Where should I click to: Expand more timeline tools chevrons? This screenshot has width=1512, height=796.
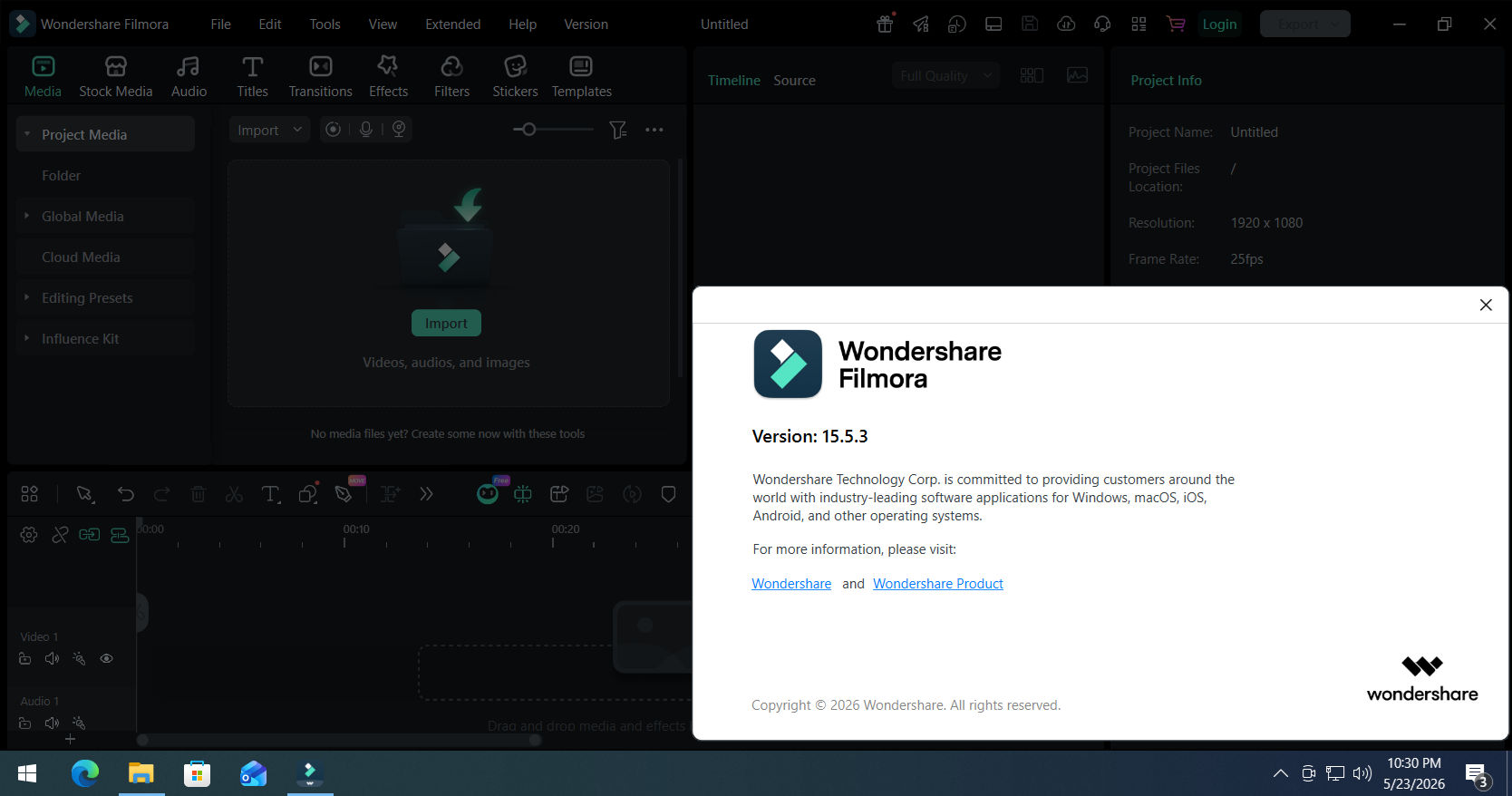pyautogui.click(x=426, y=494)
